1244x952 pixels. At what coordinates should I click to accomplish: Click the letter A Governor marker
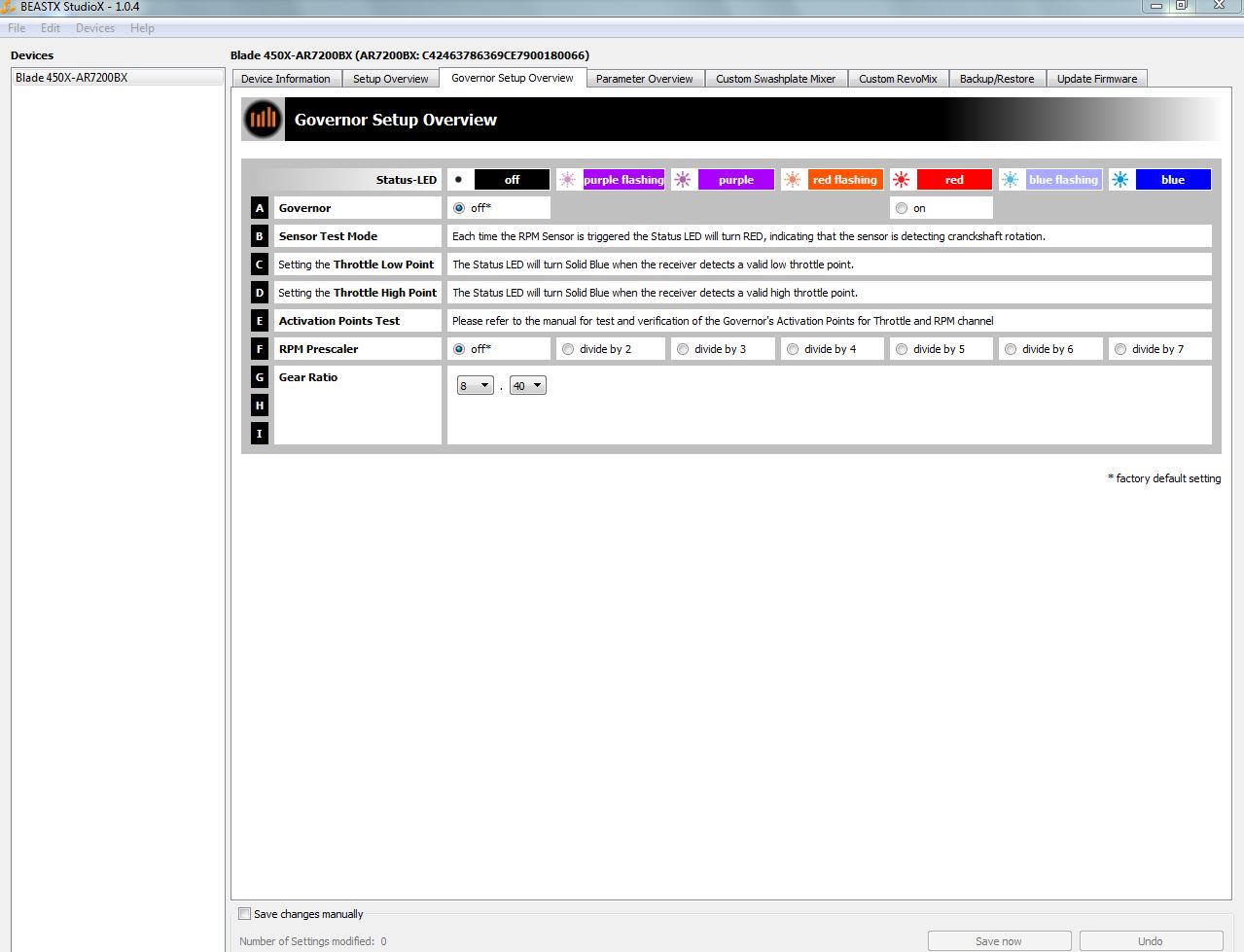tap(259, 208)
